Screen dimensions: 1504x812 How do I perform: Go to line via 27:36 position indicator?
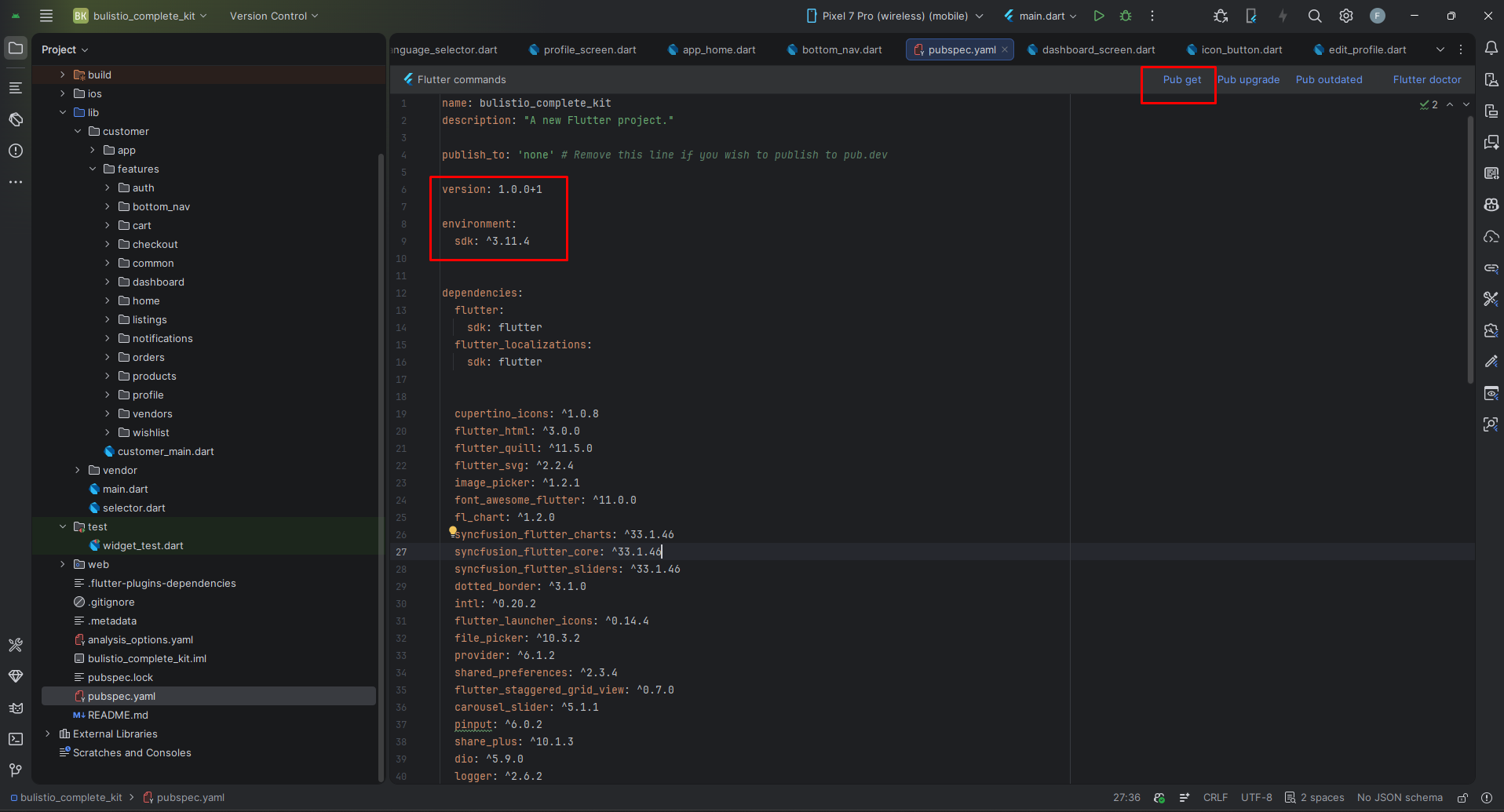click(1126, 798)
